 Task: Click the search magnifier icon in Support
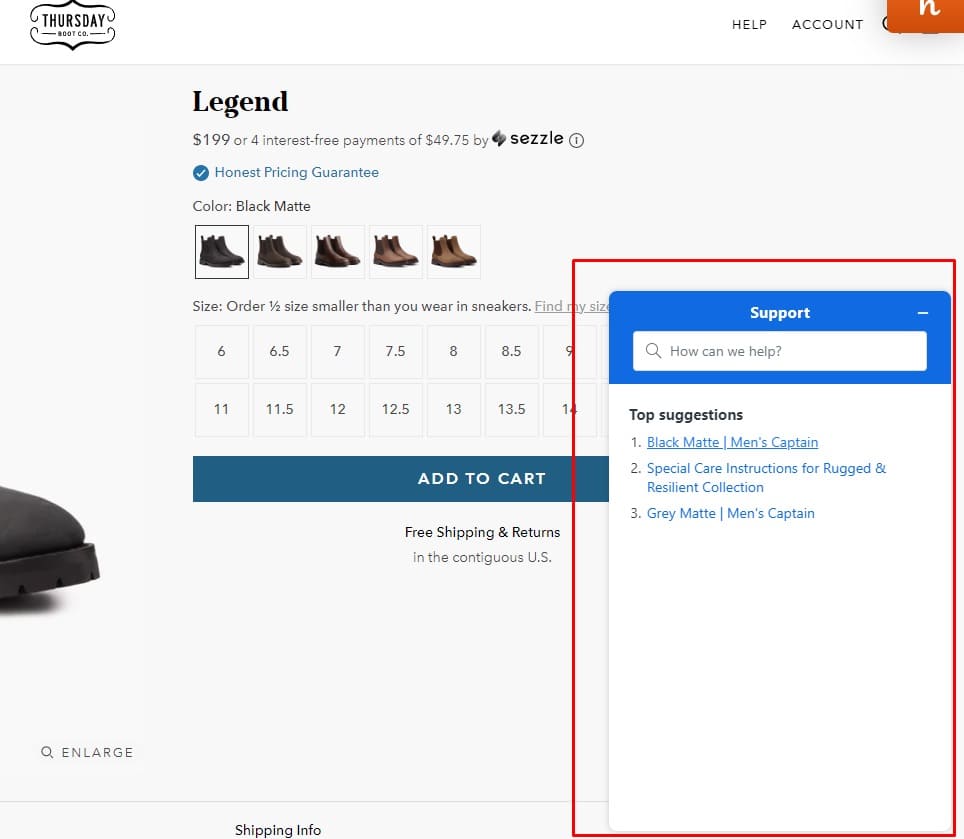pyautogui.click(x=654, y=351)
